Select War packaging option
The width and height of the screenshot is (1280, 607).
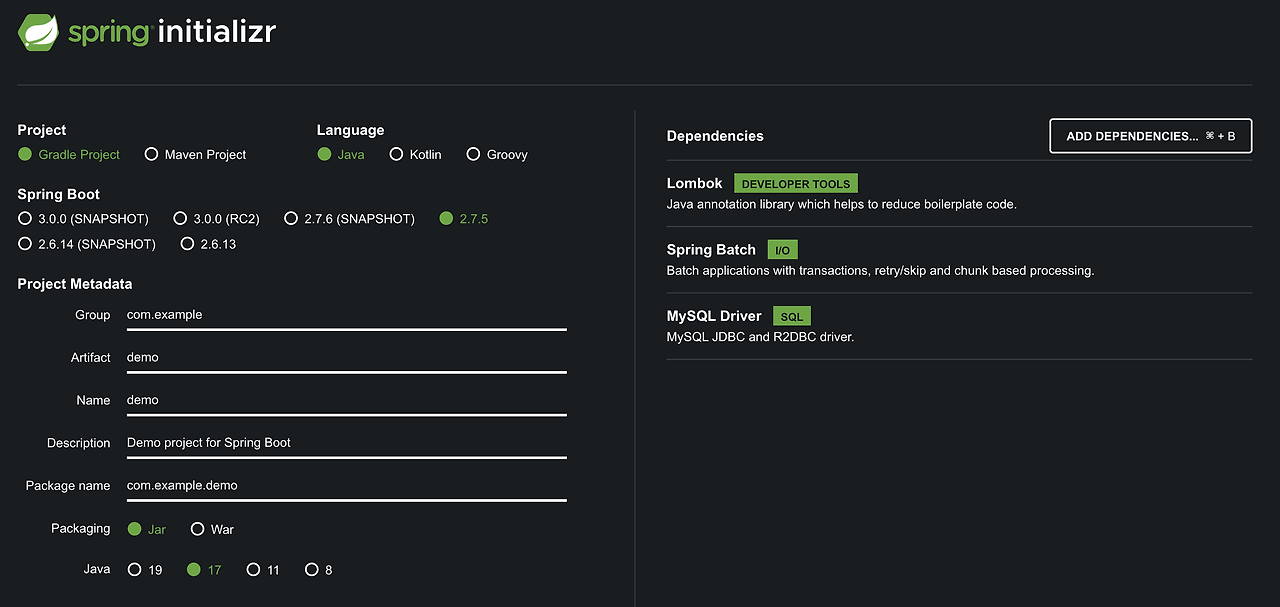coord(212,529)
